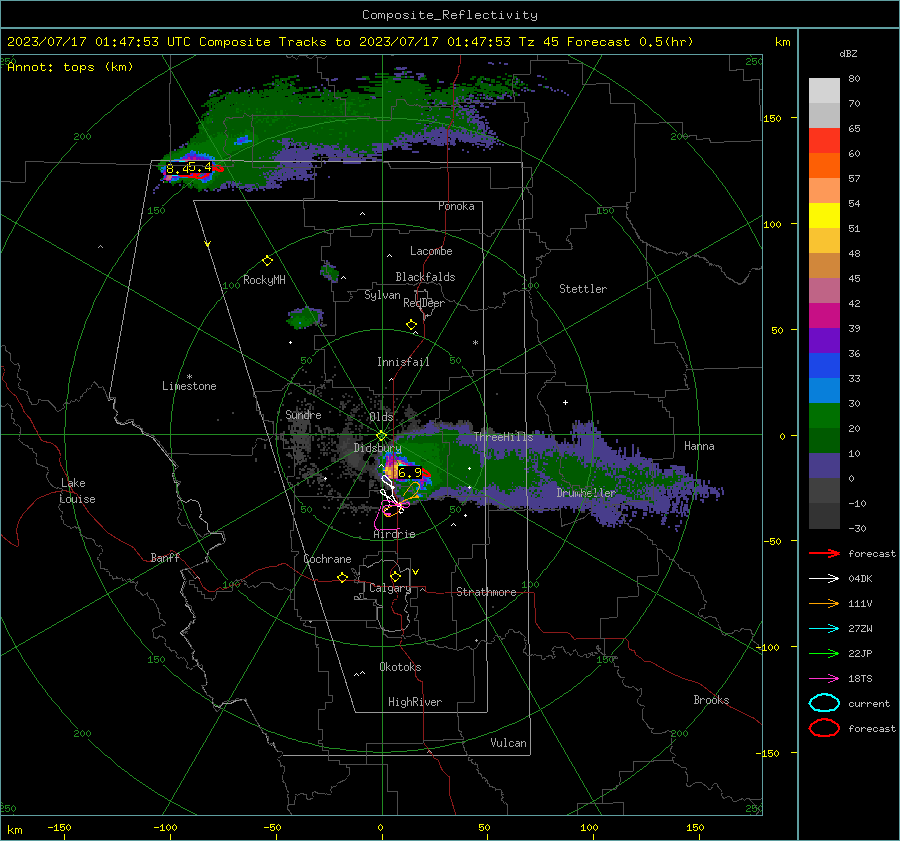Image resolution: width=900 pixels, height=841 pixels.
Task: Click the Lacombe city label
Action: point(431,251)
